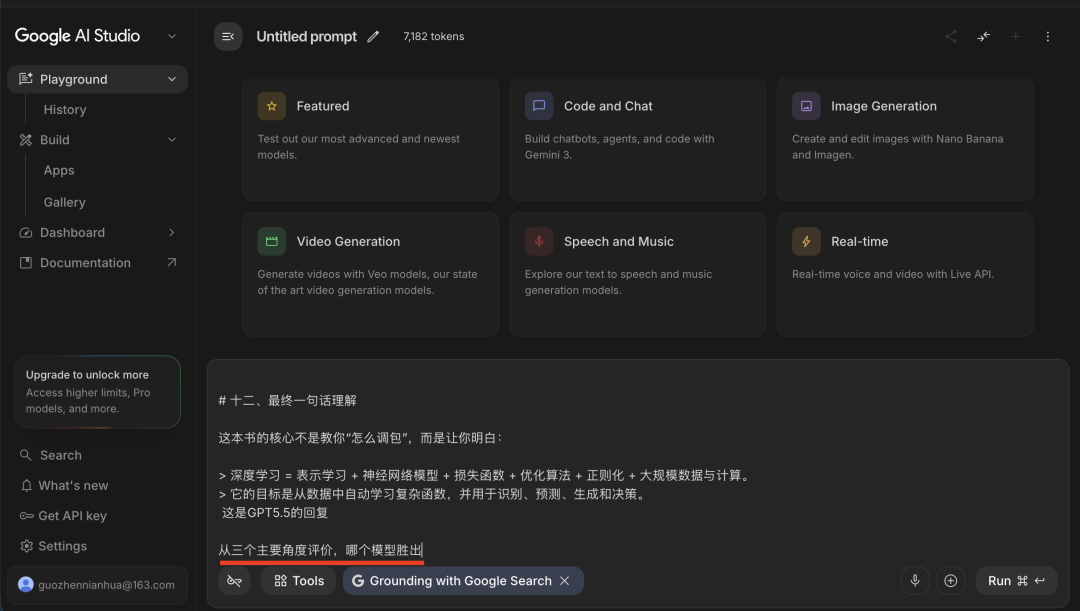Add media via the plus icon beside microphone
This screenshot has height=611, width=1080.
[950, 580]
